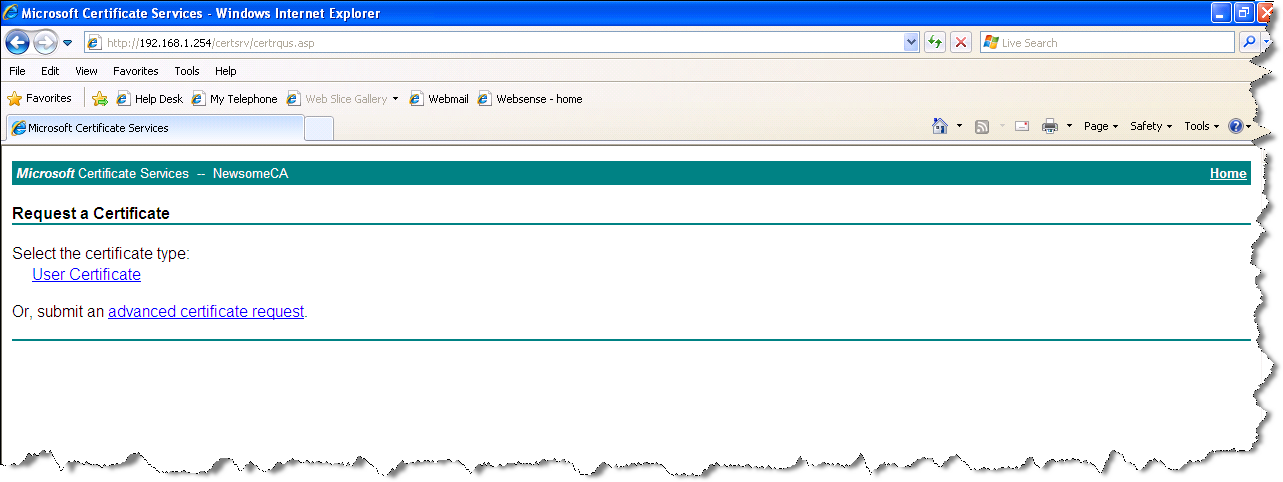Click the Read Mail envelope icon
1283x482 pixels.
click(1022, 126)
